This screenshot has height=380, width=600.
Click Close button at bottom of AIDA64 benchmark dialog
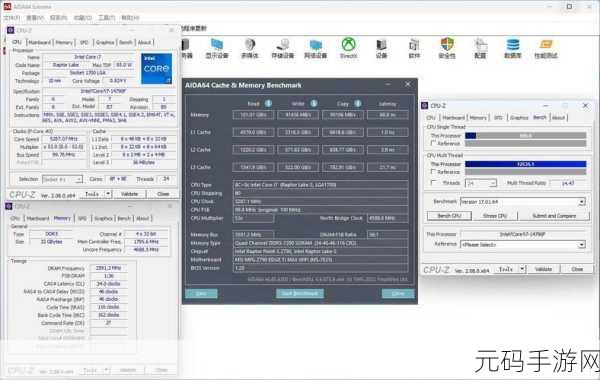click(398, 294)
